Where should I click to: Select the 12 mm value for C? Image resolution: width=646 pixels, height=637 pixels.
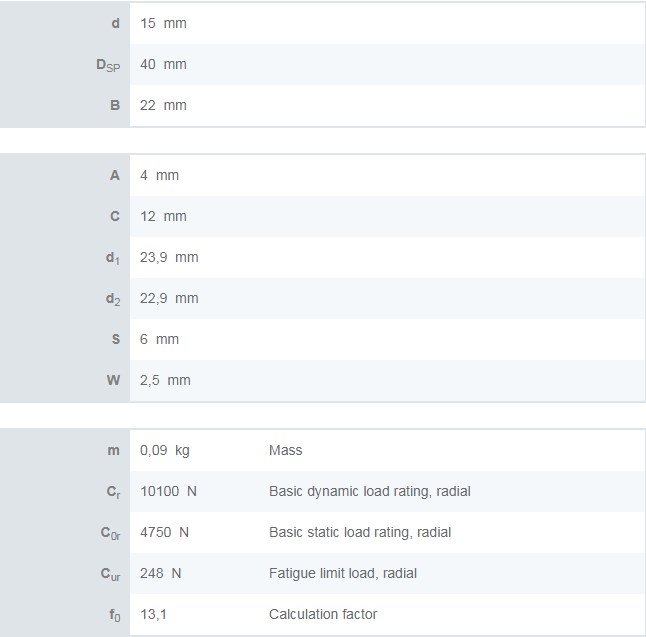[x=163, y=216]
